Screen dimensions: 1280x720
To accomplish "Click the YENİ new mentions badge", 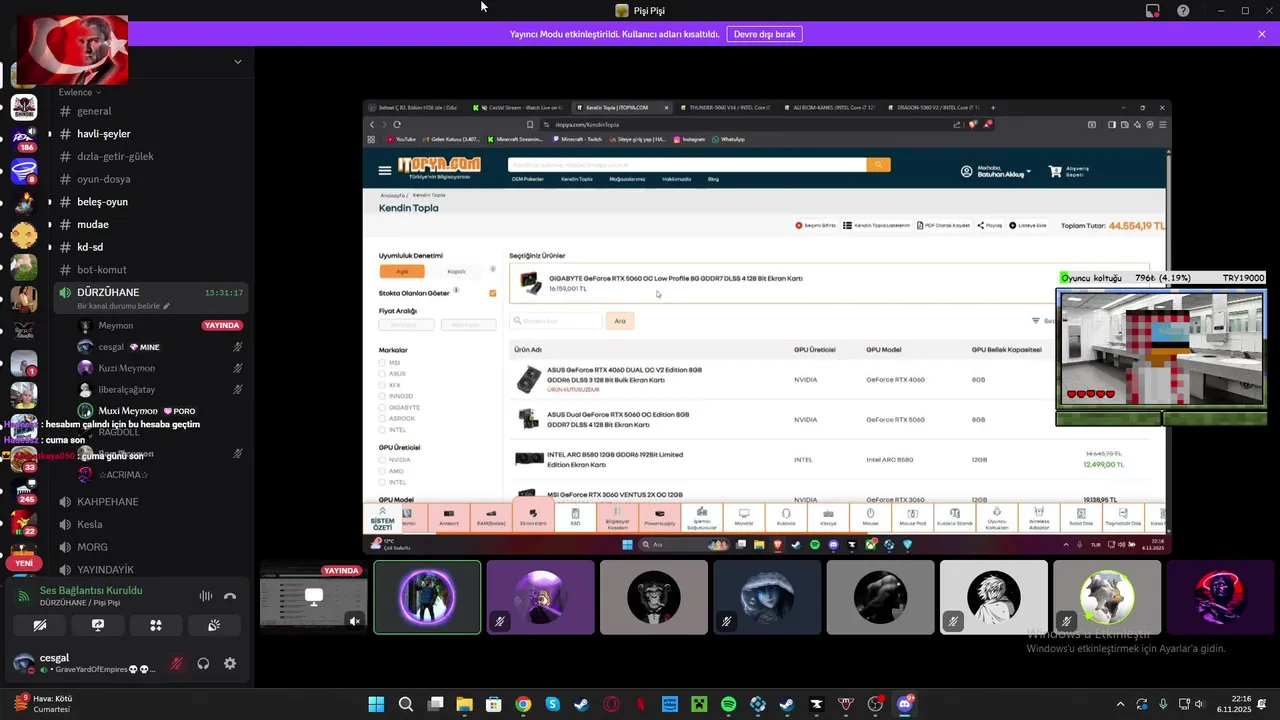I will (24, 563).
